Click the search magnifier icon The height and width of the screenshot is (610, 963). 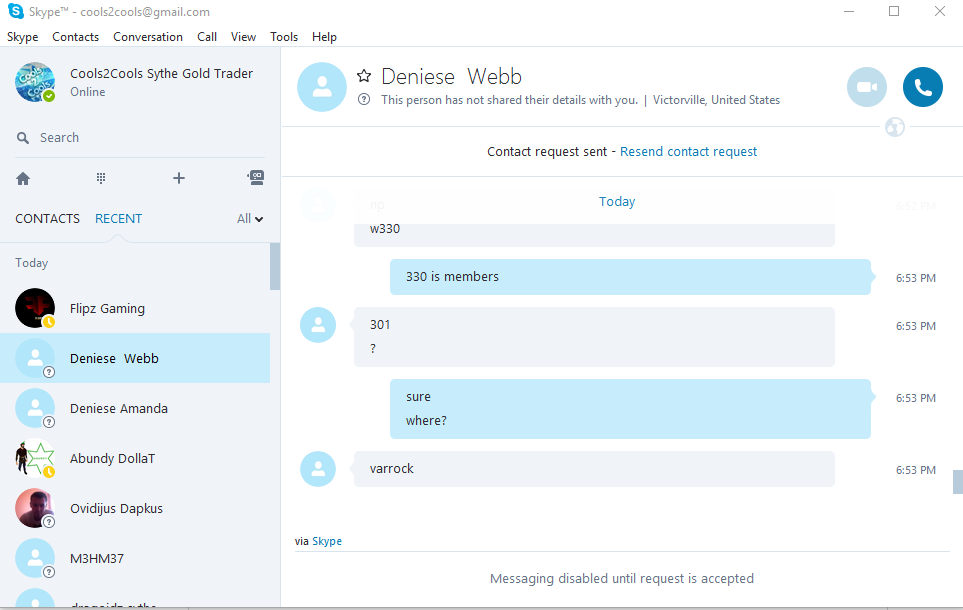click(x=23, y=138)
